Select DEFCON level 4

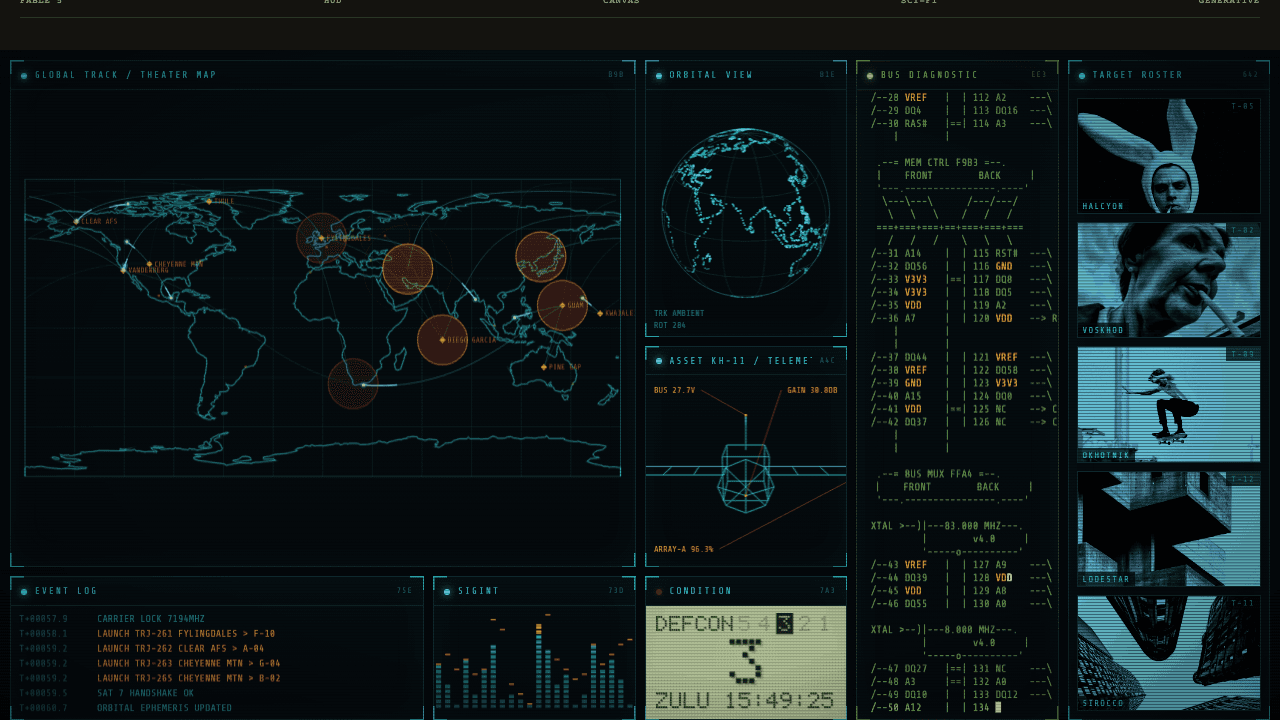(764, 625)
